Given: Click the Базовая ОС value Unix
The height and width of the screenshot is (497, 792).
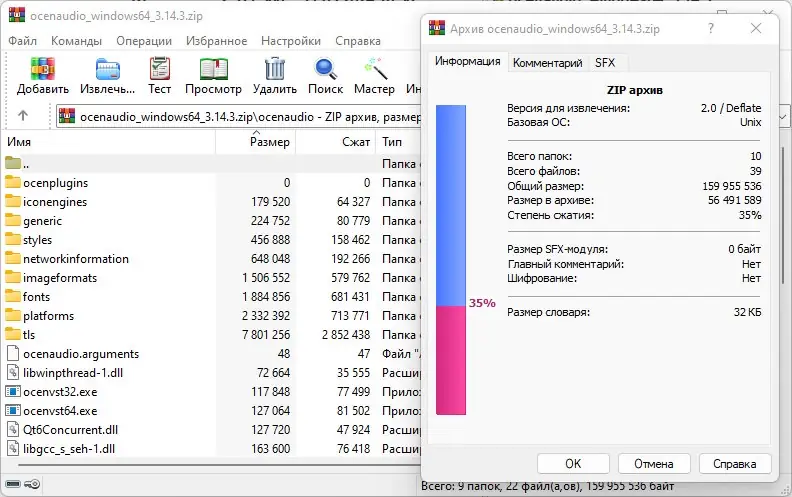Looking at the screenshot, I should 751,122.
